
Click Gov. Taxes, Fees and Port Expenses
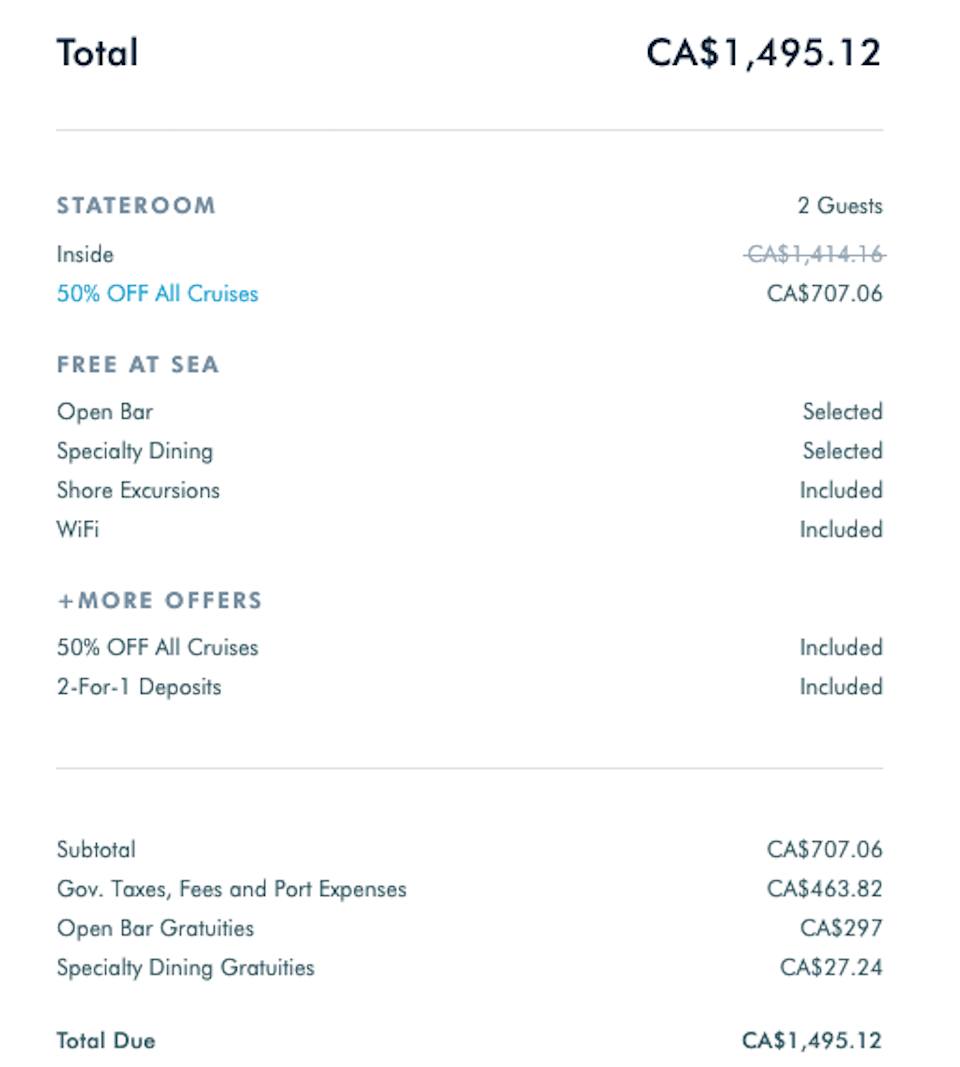232,889
